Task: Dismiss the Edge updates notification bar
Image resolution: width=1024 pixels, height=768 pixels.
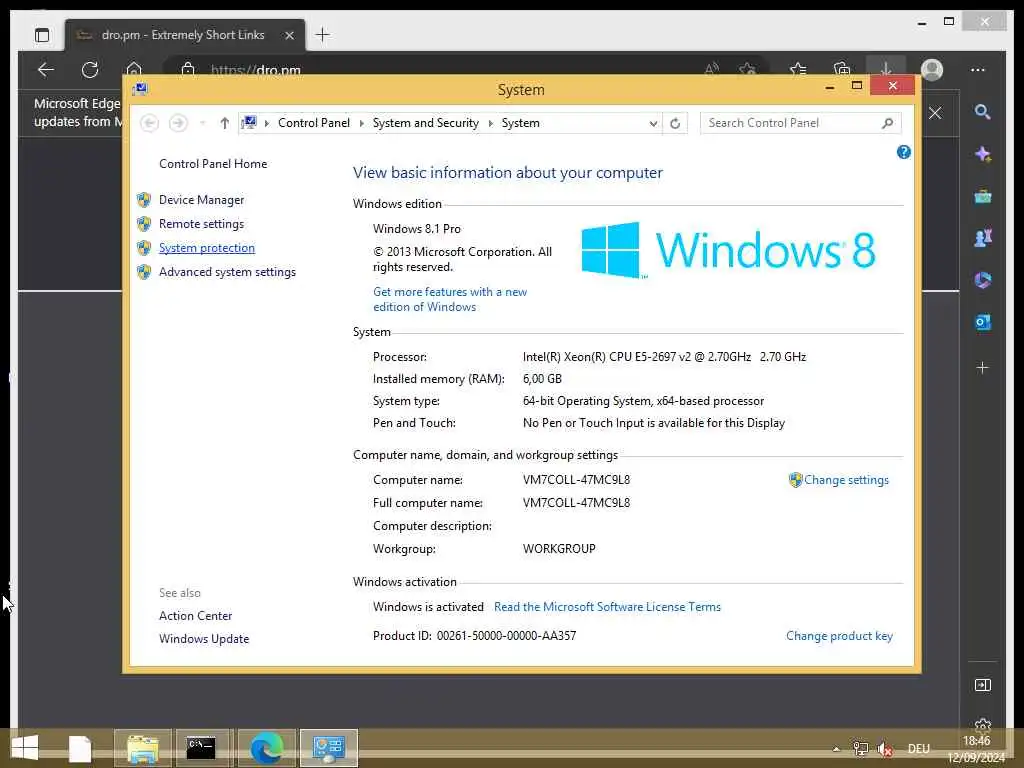Action: pos(935,113)
